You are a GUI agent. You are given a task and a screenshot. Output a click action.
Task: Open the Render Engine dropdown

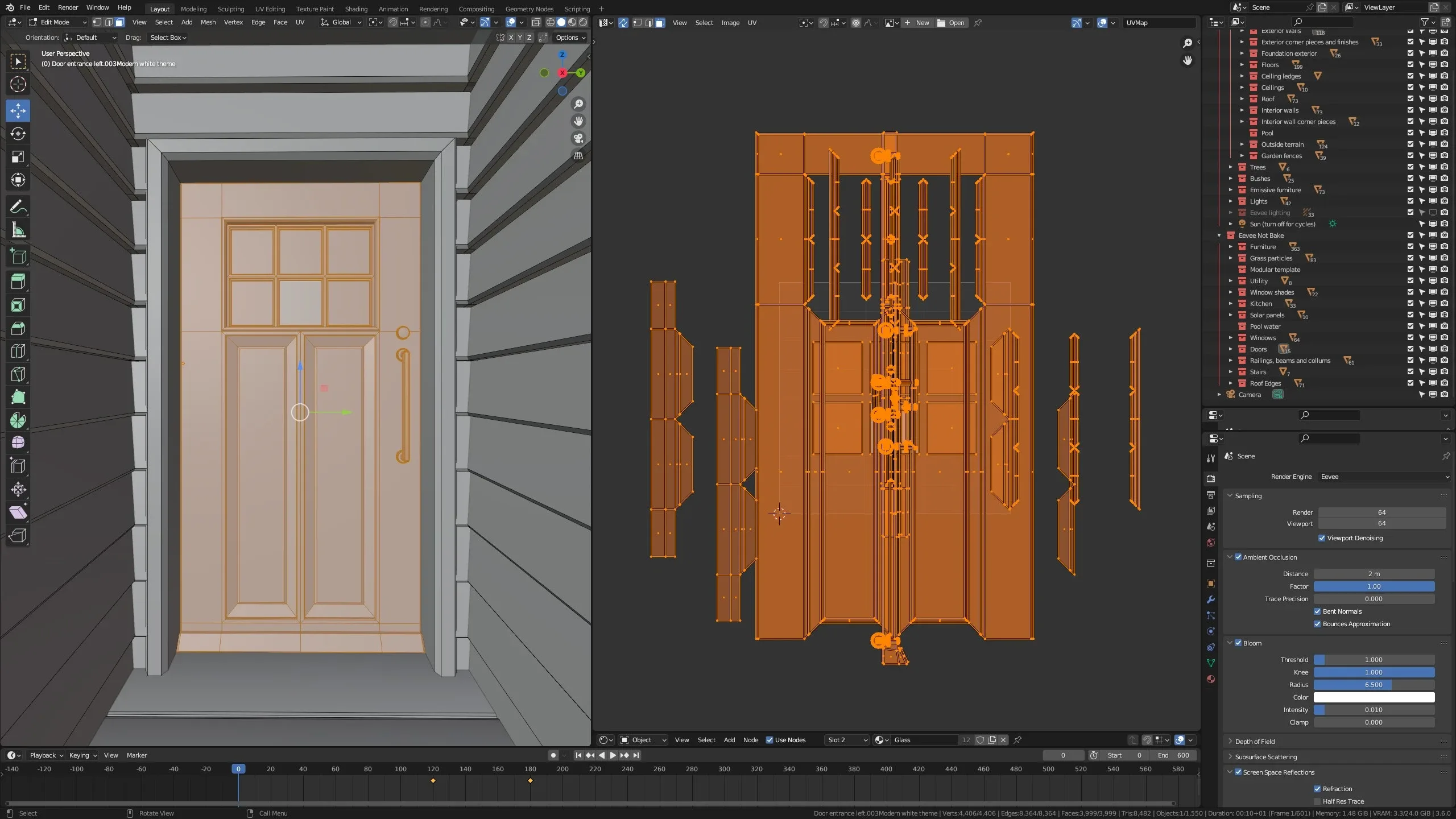pyautogui.click(x=1383, y=477)
